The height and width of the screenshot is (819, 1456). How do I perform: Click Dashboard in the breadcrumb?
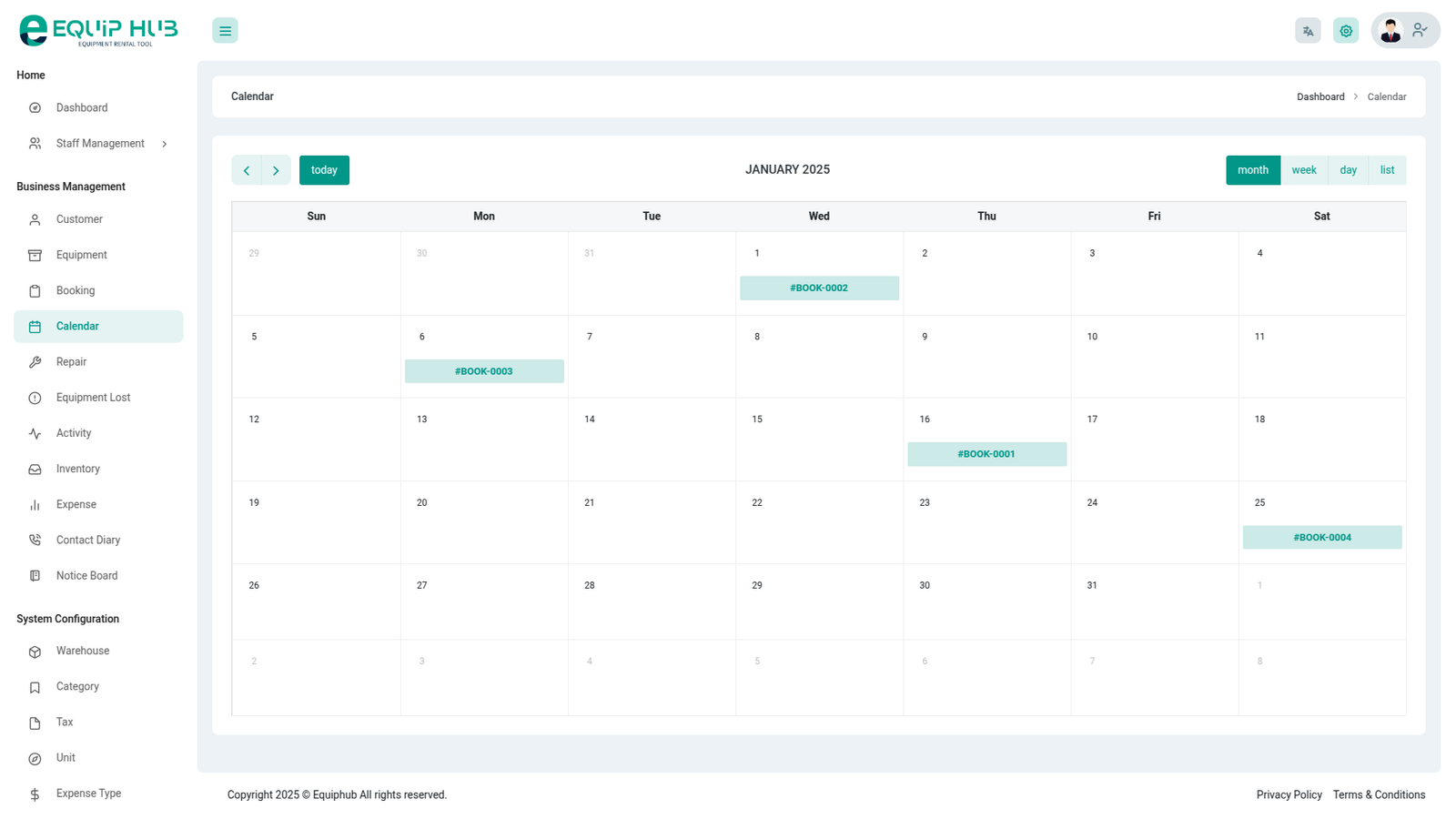pos(1319,96)
